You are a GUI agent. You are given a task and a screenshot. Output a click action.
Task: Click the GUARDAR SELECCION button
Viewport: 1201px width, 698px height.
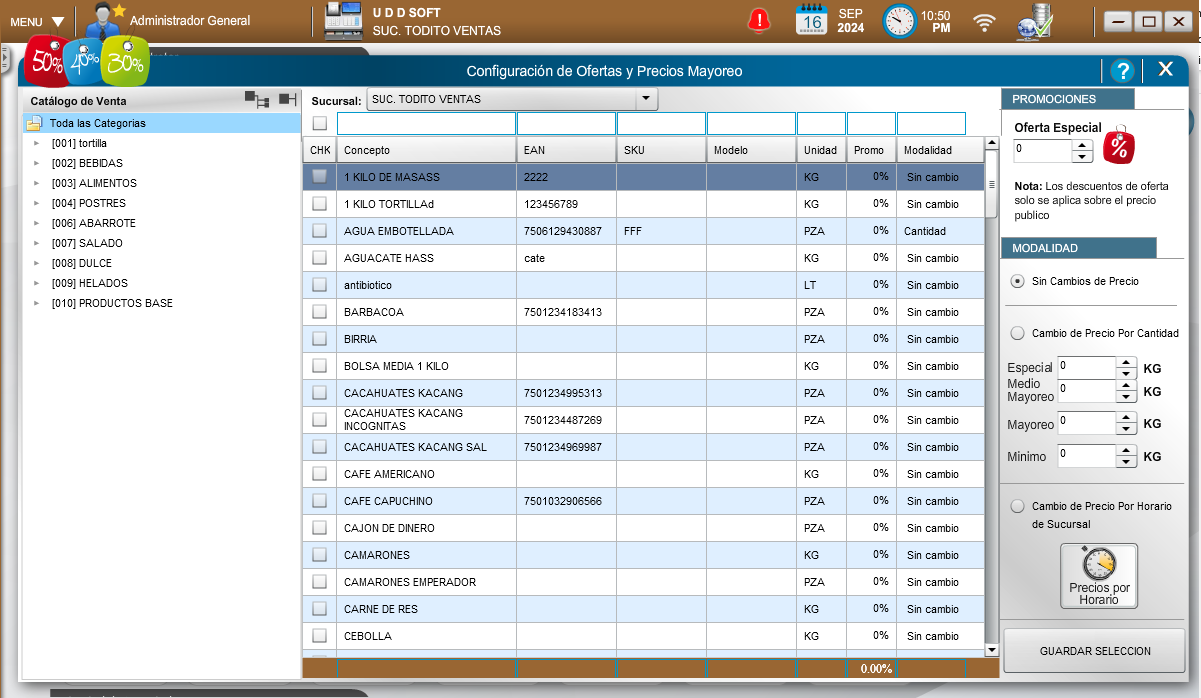[1094, 651]
